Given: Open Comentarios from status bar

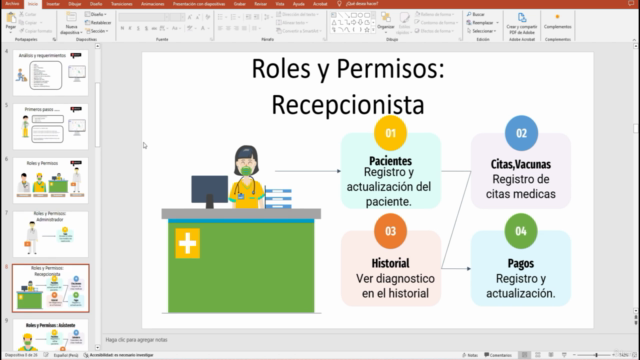Looking at the screenshot, I should click(x=498, y=355).
